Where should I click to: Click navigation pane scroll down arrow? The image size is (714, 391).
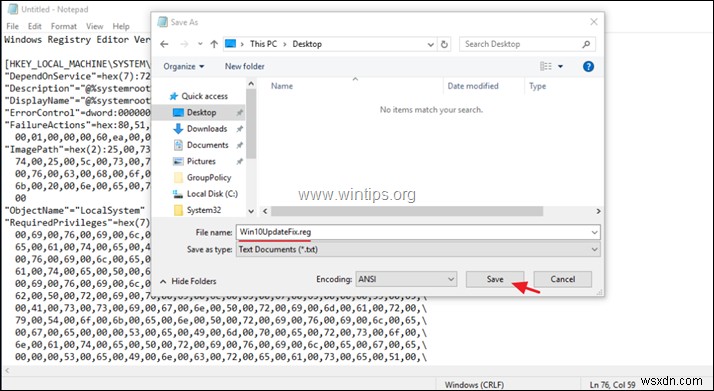coord(251,211)
